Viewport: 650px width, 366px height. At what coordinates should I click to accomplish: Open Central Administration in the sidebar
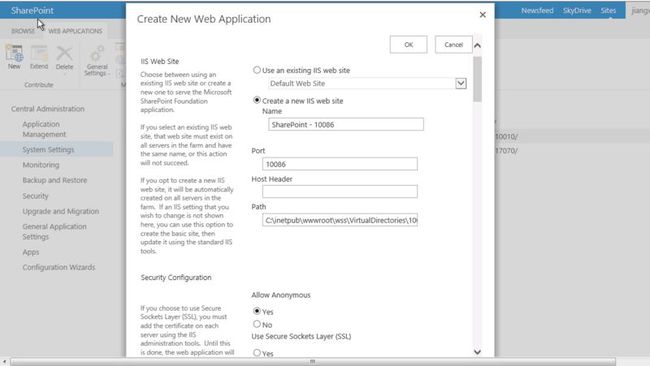[x=48, y=109]
